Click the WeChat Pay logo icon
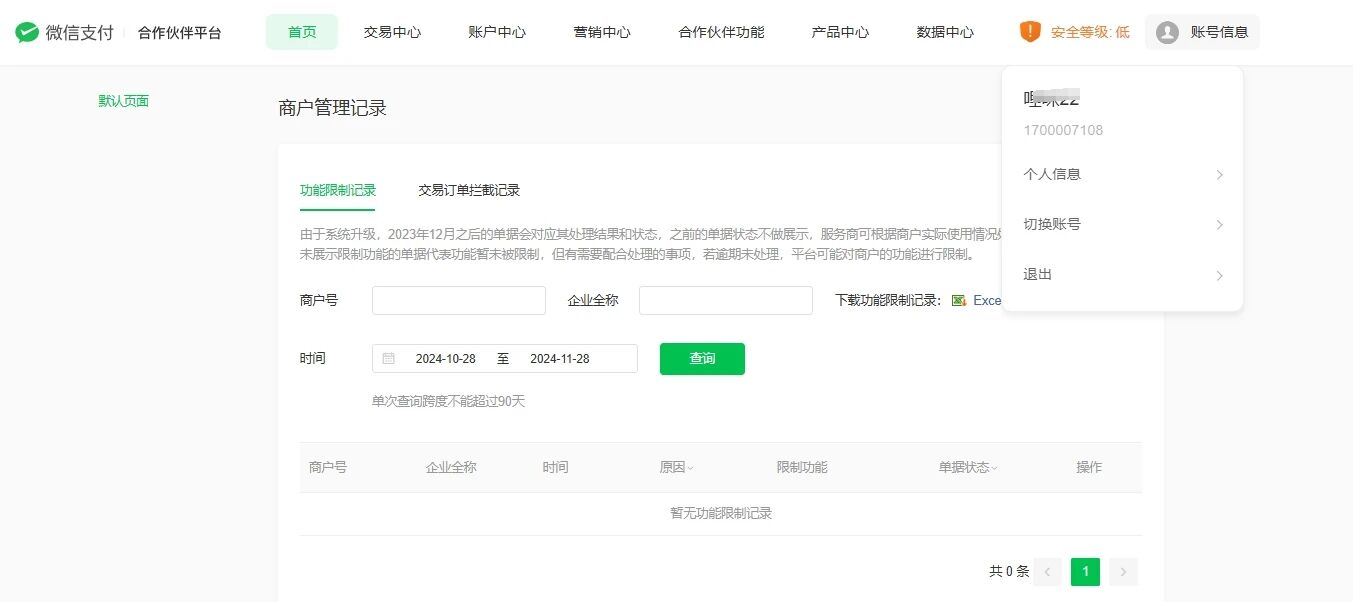Viewport: 1353px width, 602px height. pyautogui.click(x=27, y=32)
